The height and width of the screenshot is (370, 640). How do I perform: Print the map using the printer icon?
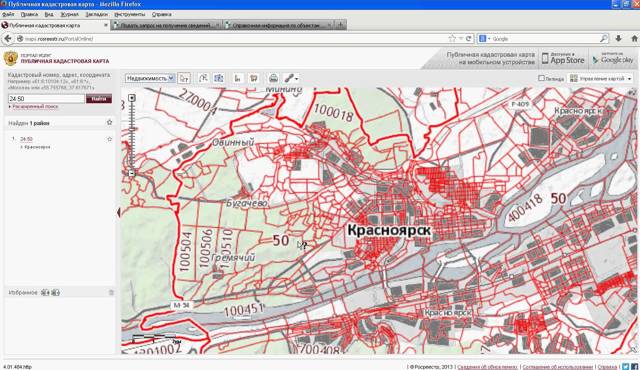coord(273,78)
